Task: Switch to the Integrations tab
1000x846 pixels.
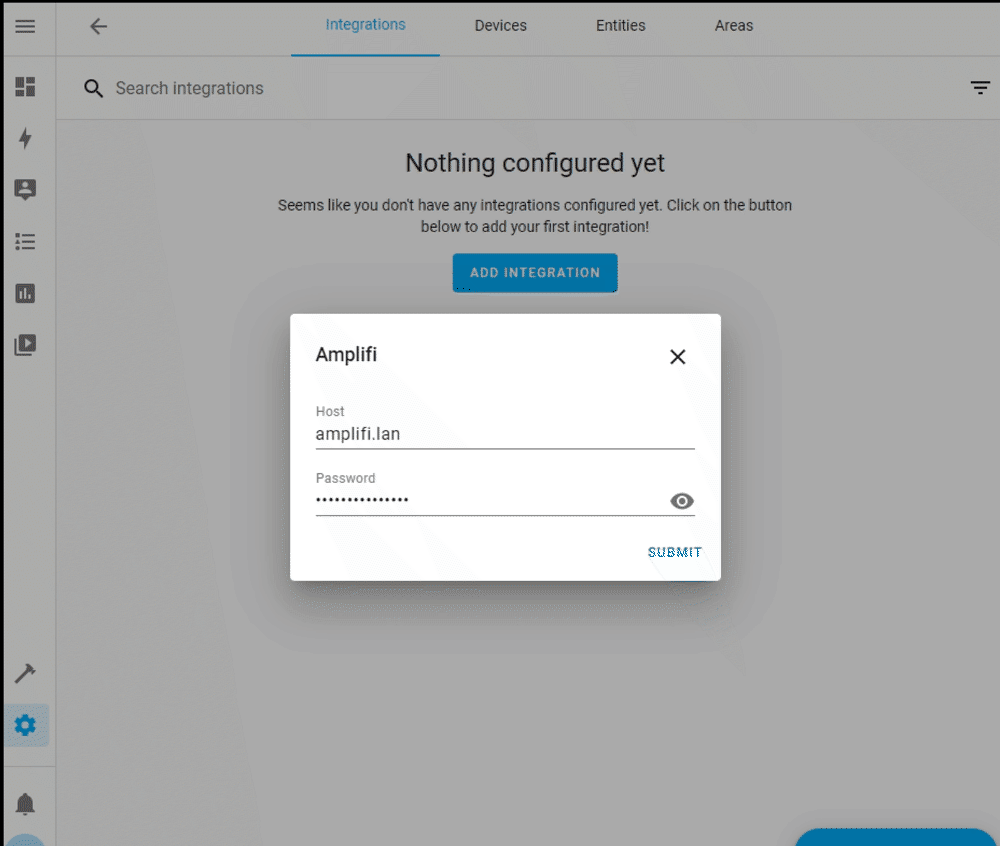Action: pyautogui.click(x=365, y=25)
